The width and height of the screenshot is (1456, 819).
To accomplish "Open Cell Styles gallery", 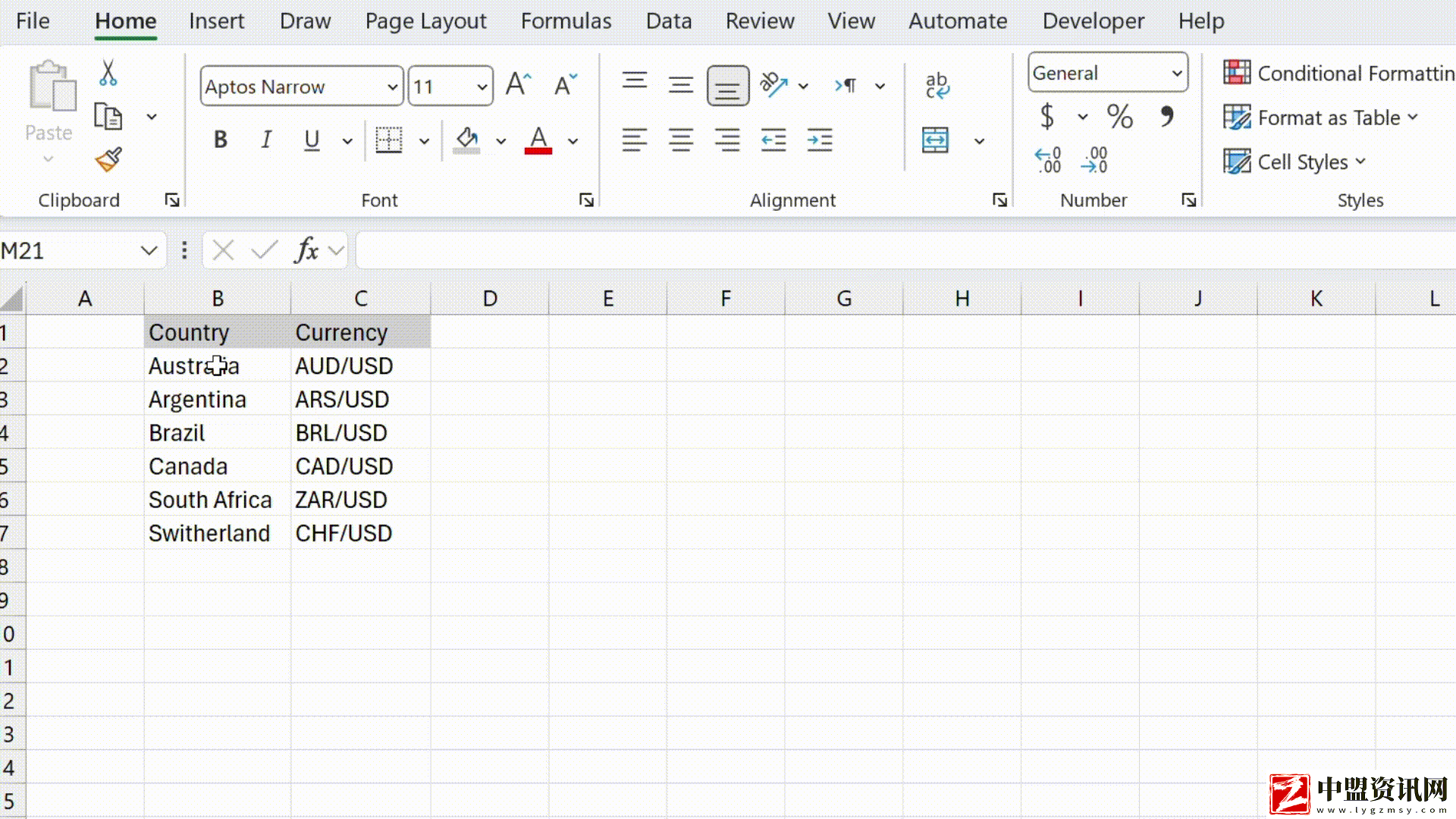I will [x=1294, y=162].
